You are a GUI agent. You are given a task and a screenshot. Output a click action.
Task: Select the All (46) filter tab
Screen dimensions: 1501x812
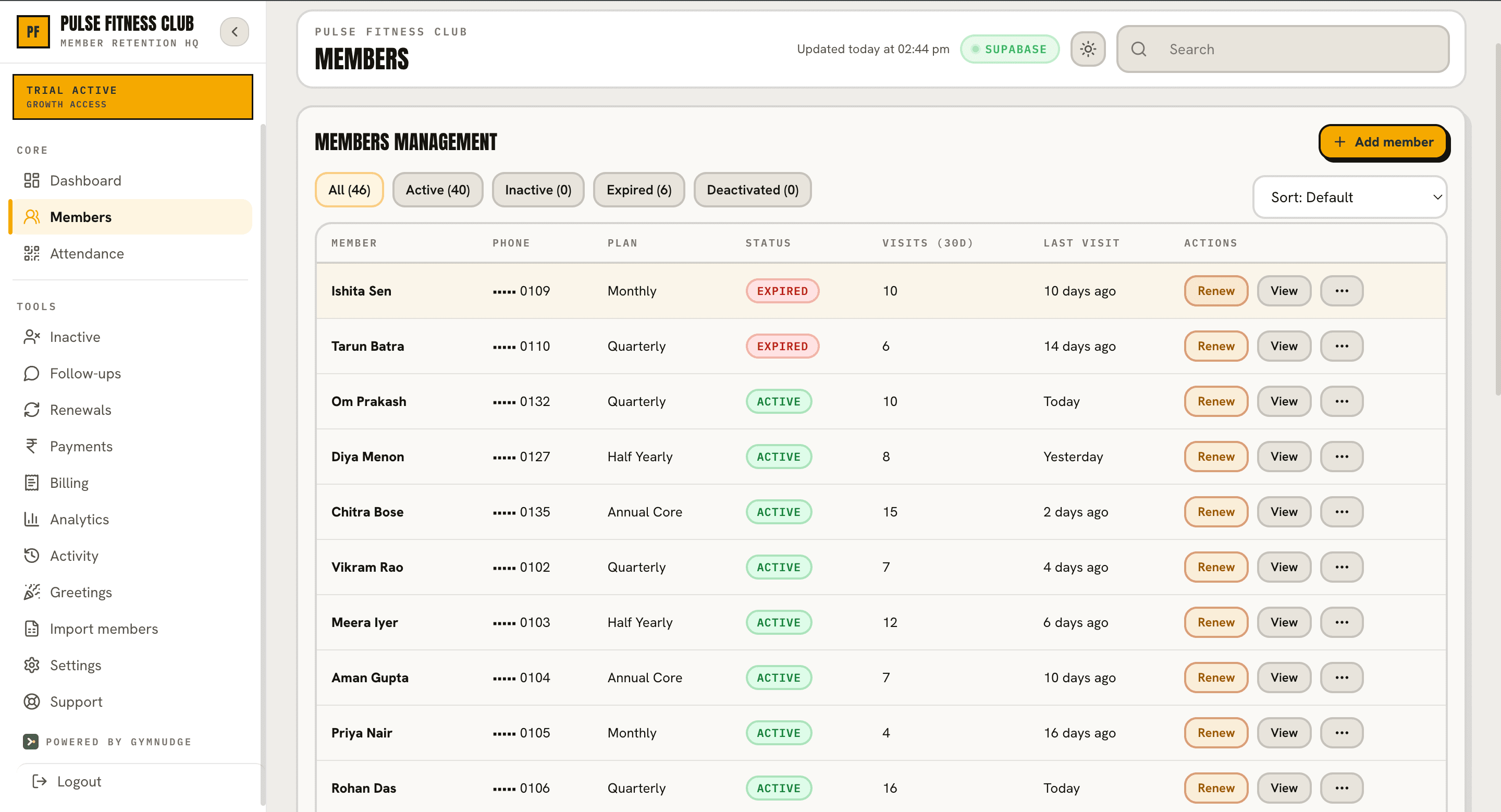coord(349,190)
